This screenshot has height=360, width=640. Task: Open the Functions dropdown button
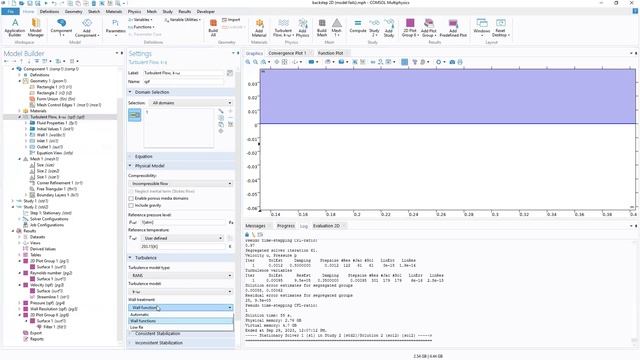pyautogui.click(x=141, y=27)
